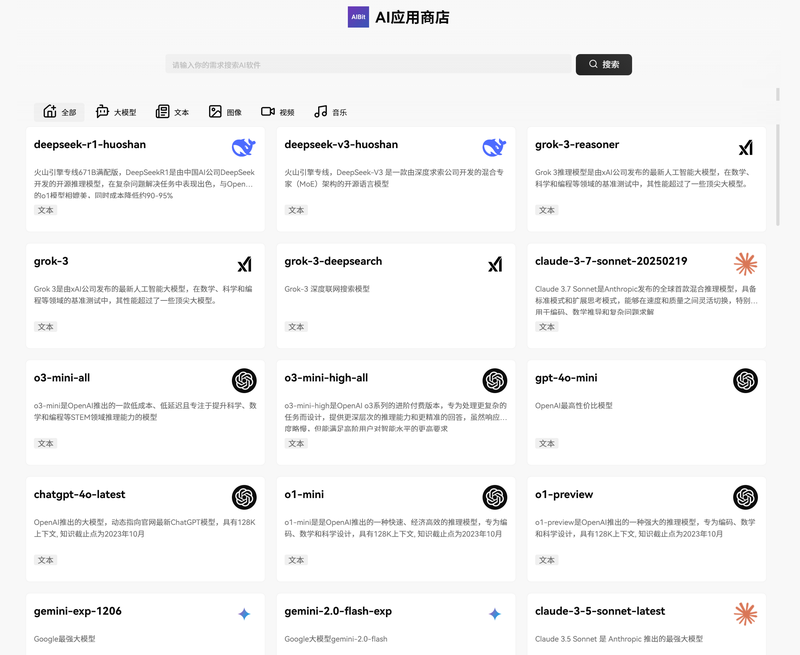The height and width of the screenshot is (655, 800).
Task: Click the xAI icon on grok-3 card
Action: tap(244, 264)
